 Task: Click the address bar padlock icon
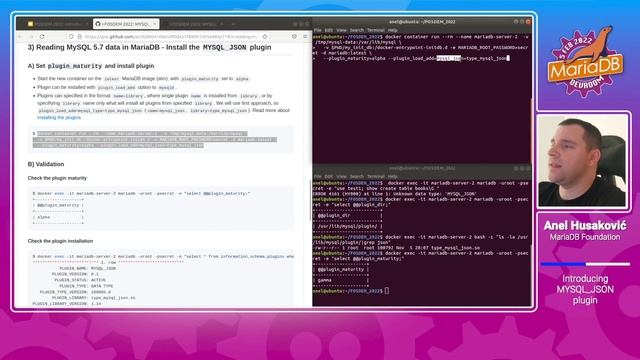tap(79, 37)
